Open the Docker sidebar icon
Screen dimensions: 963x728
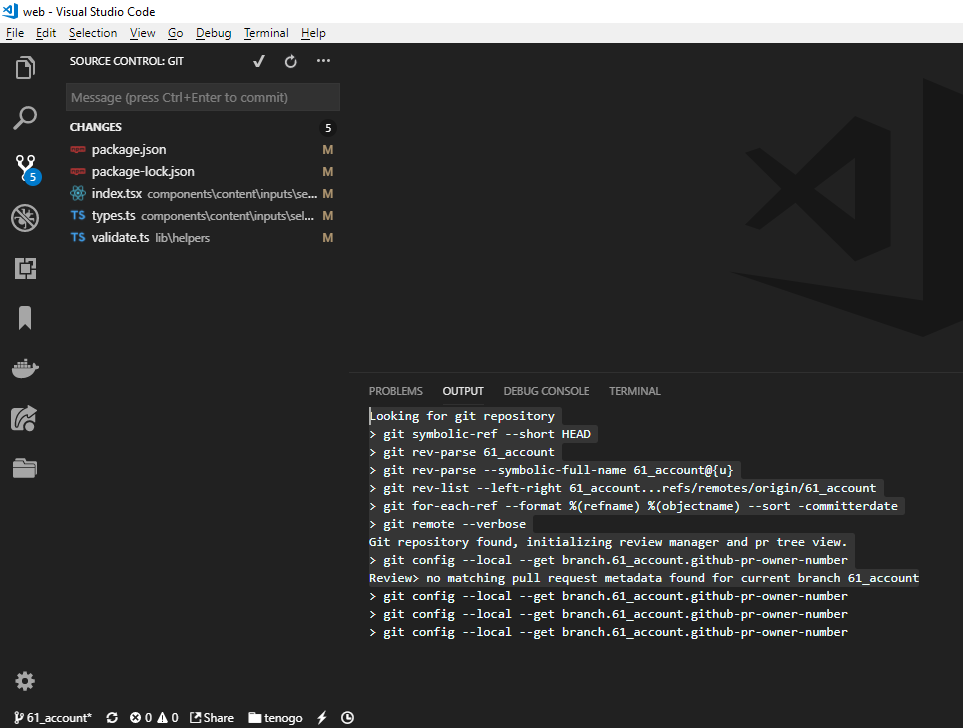coord(24,367)
